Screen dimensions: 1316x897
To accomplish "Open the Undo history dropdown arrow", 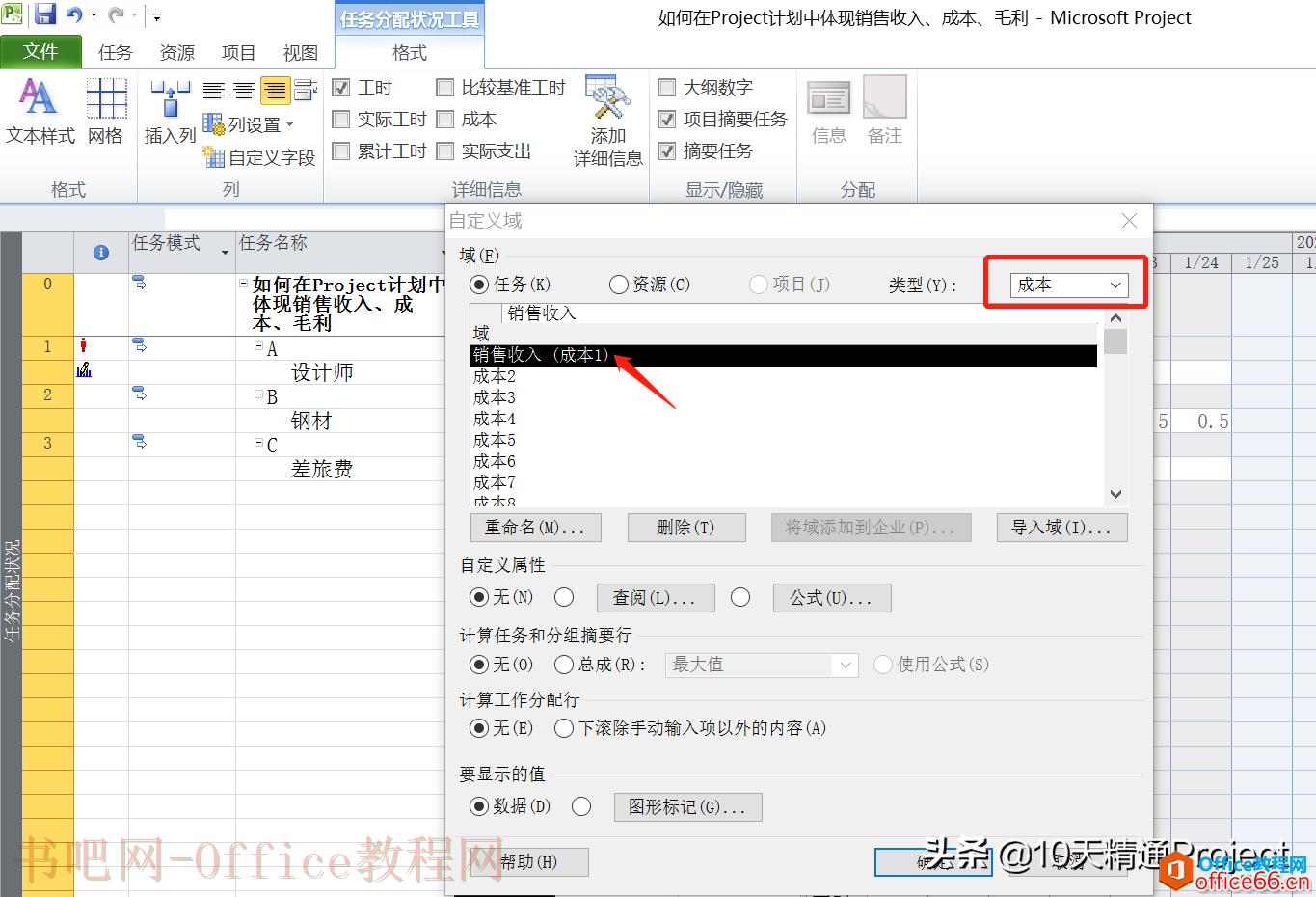I will coord(94,15).
